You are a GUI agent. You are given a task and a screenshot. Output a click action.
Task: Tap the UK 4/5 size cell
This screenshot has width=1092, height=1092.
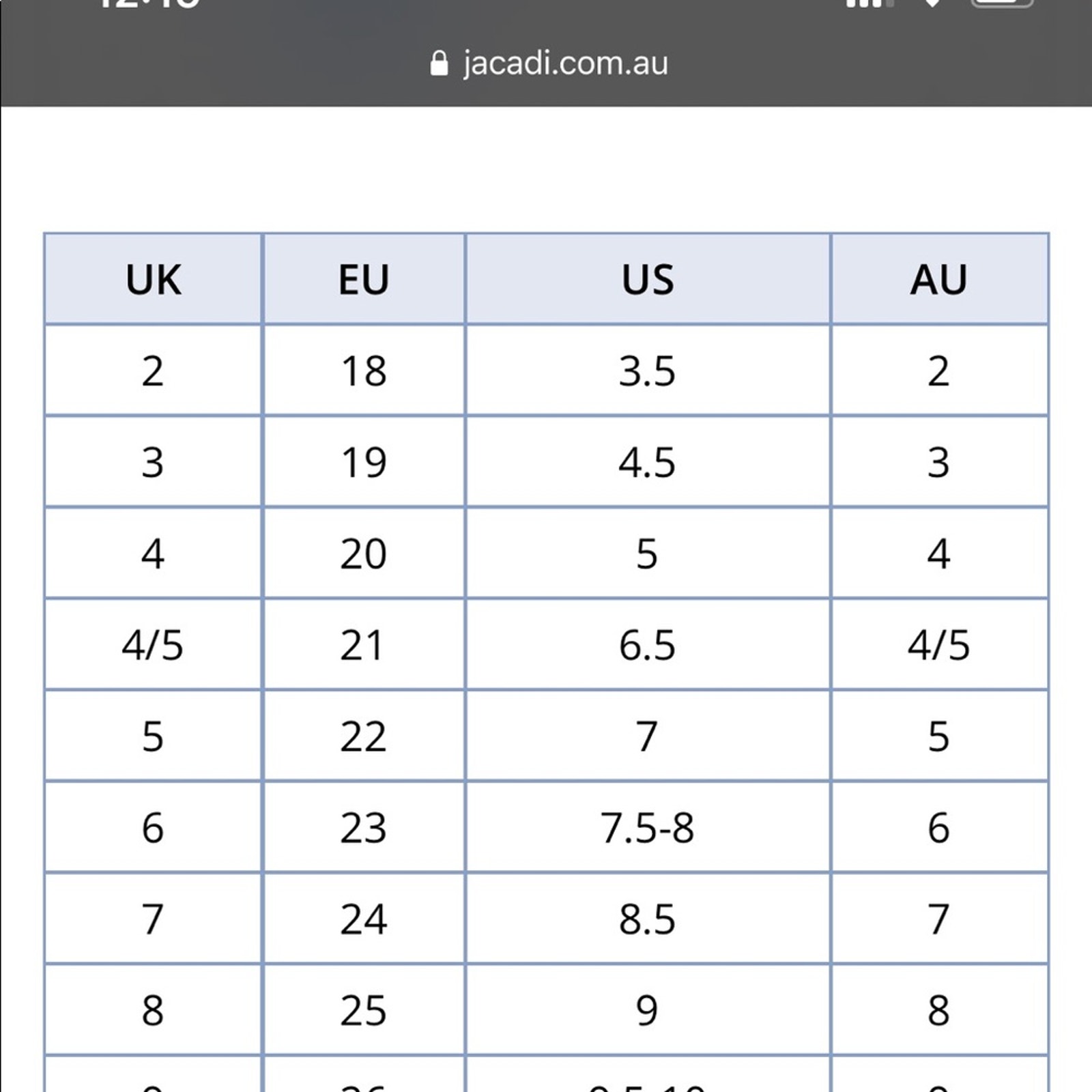[153, 645]
